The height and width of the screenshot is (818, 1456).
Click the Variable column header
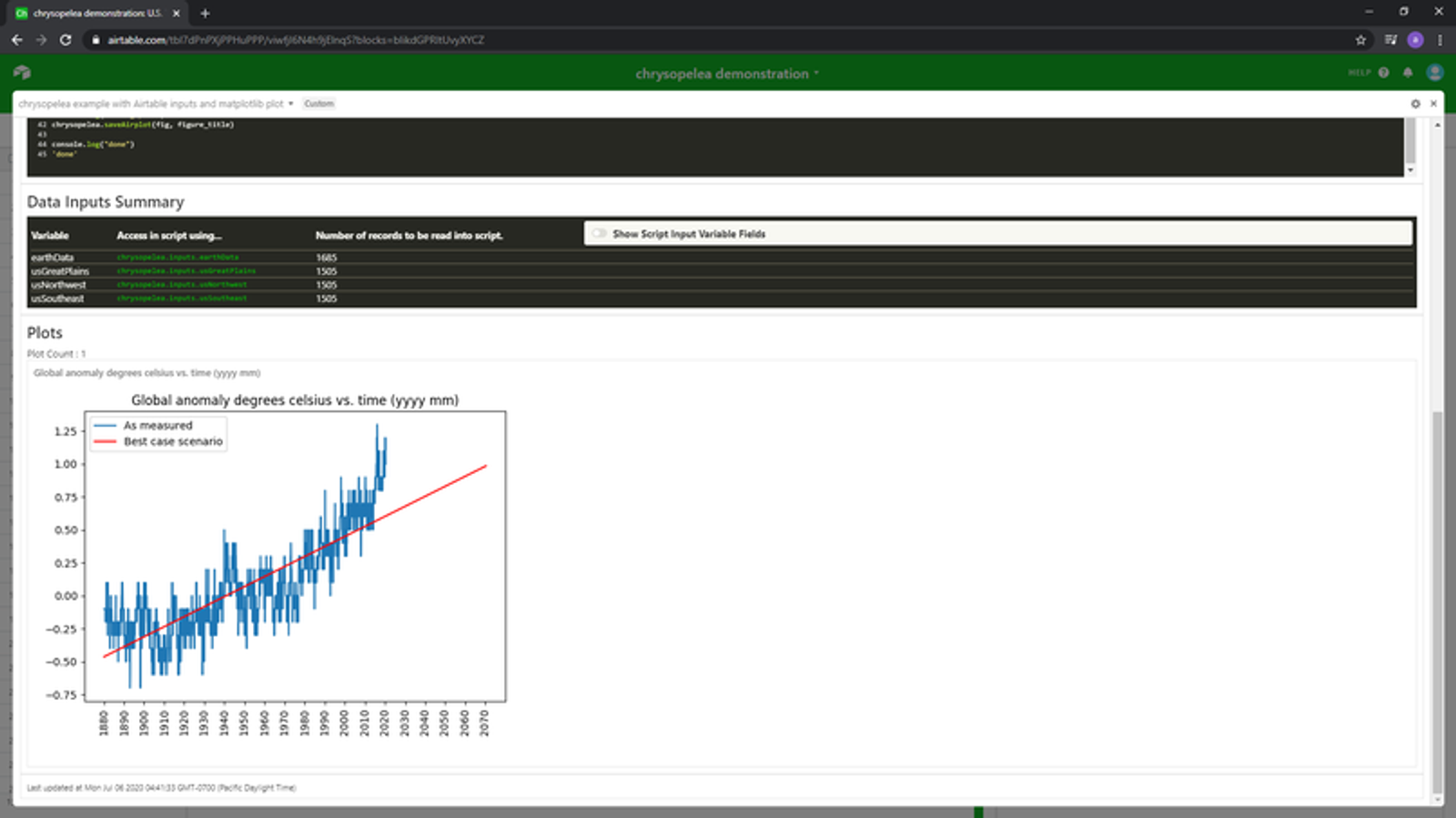coord(49,235)
